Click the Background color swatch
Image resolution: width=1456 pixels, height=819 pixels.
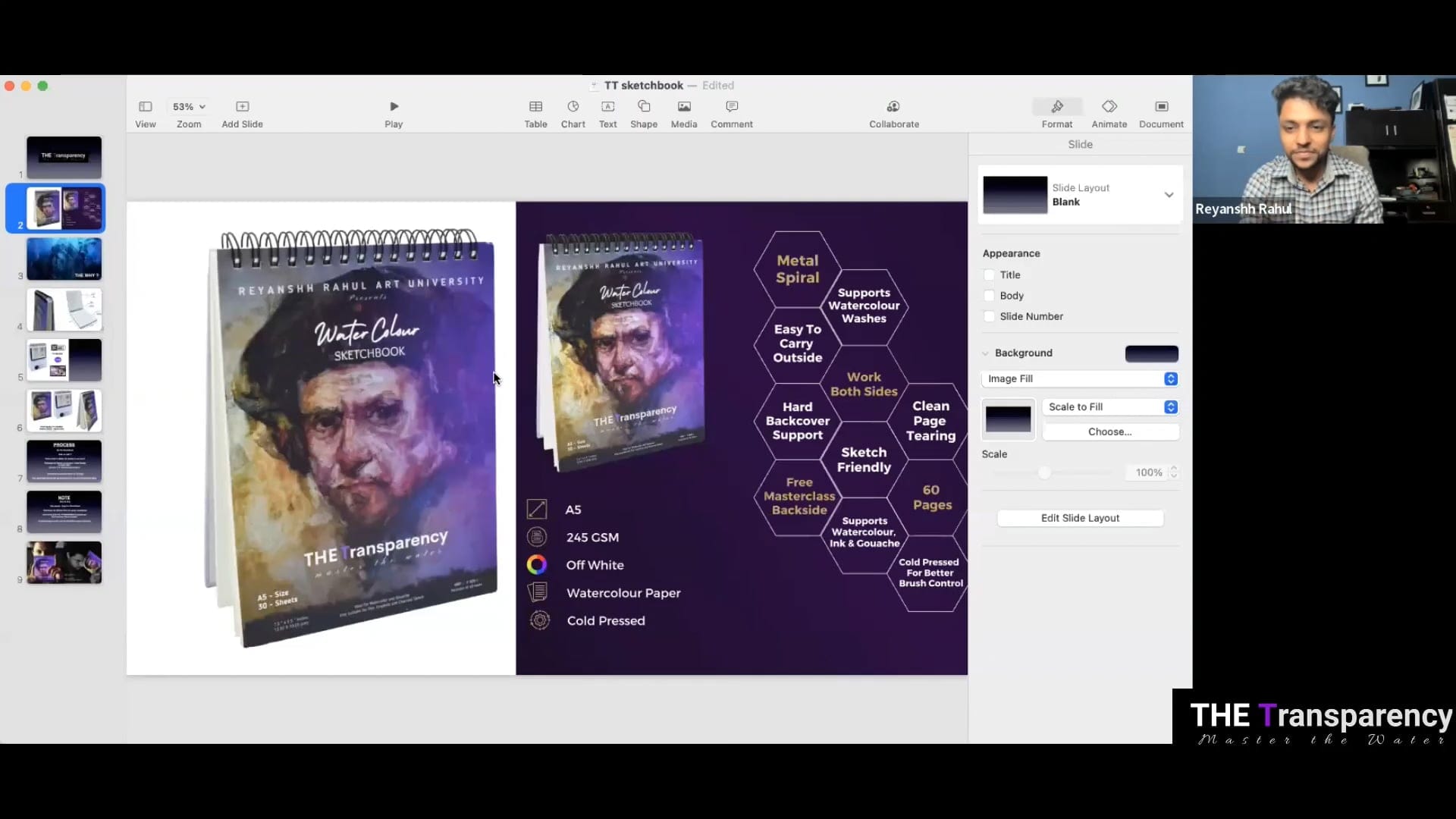click(x=1151, y=353)
